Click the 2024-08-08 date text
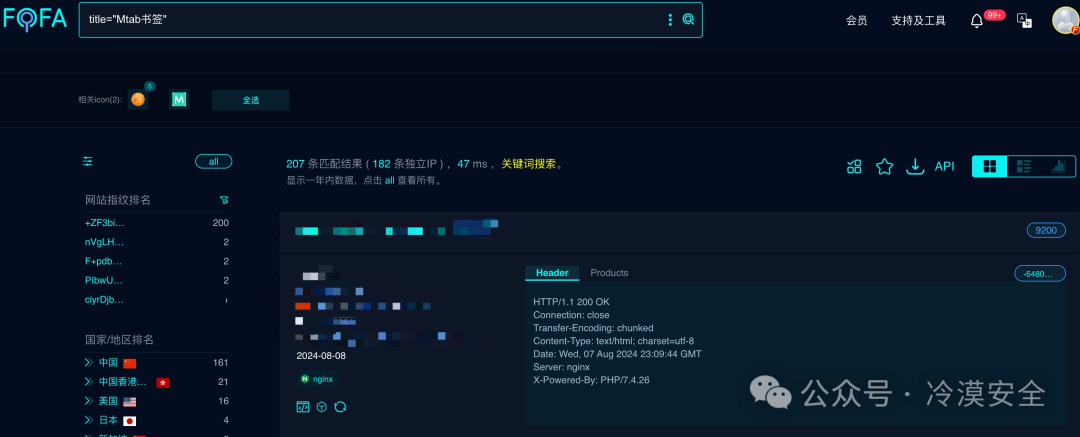Viewport: 1080px width, 437px height. click(x=321, y=356)
